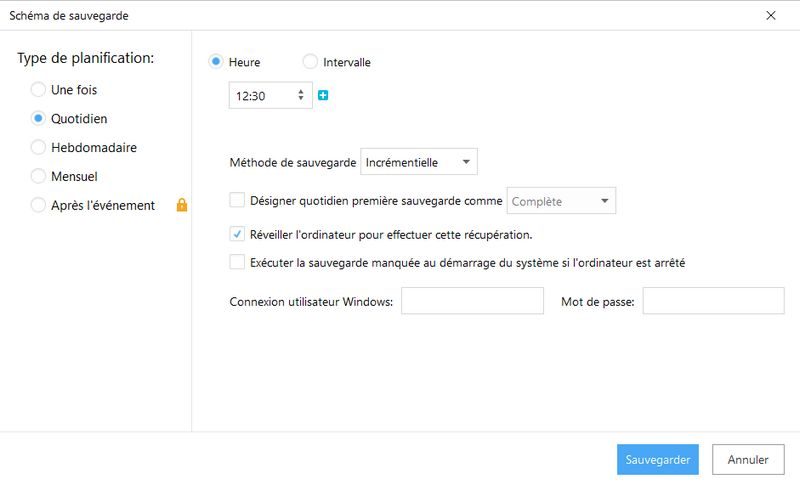The width and height of the screenshot is (800, 491).
Task: Open the Incrémentielle method dropdown
Action: click(419, 161)
